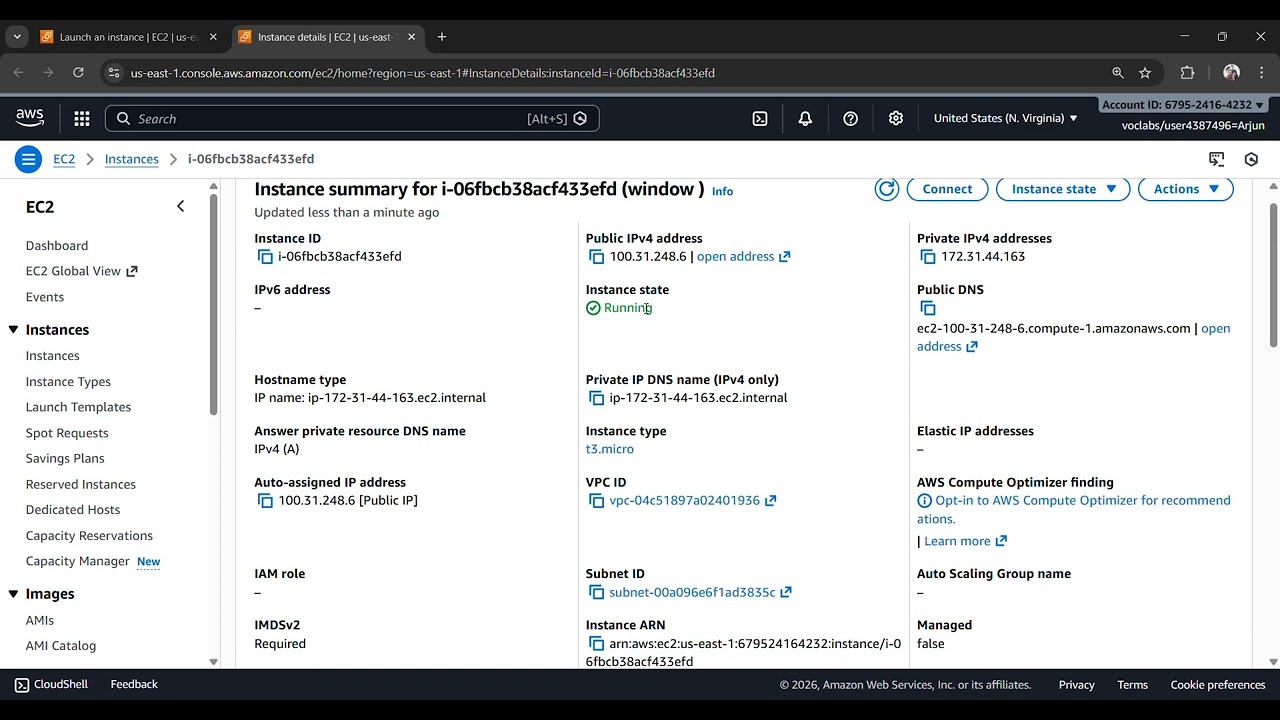Open CloudShell in the footer
Image resolution: width=1280 pixels, height=720 pixels.
tap(51, 685)
